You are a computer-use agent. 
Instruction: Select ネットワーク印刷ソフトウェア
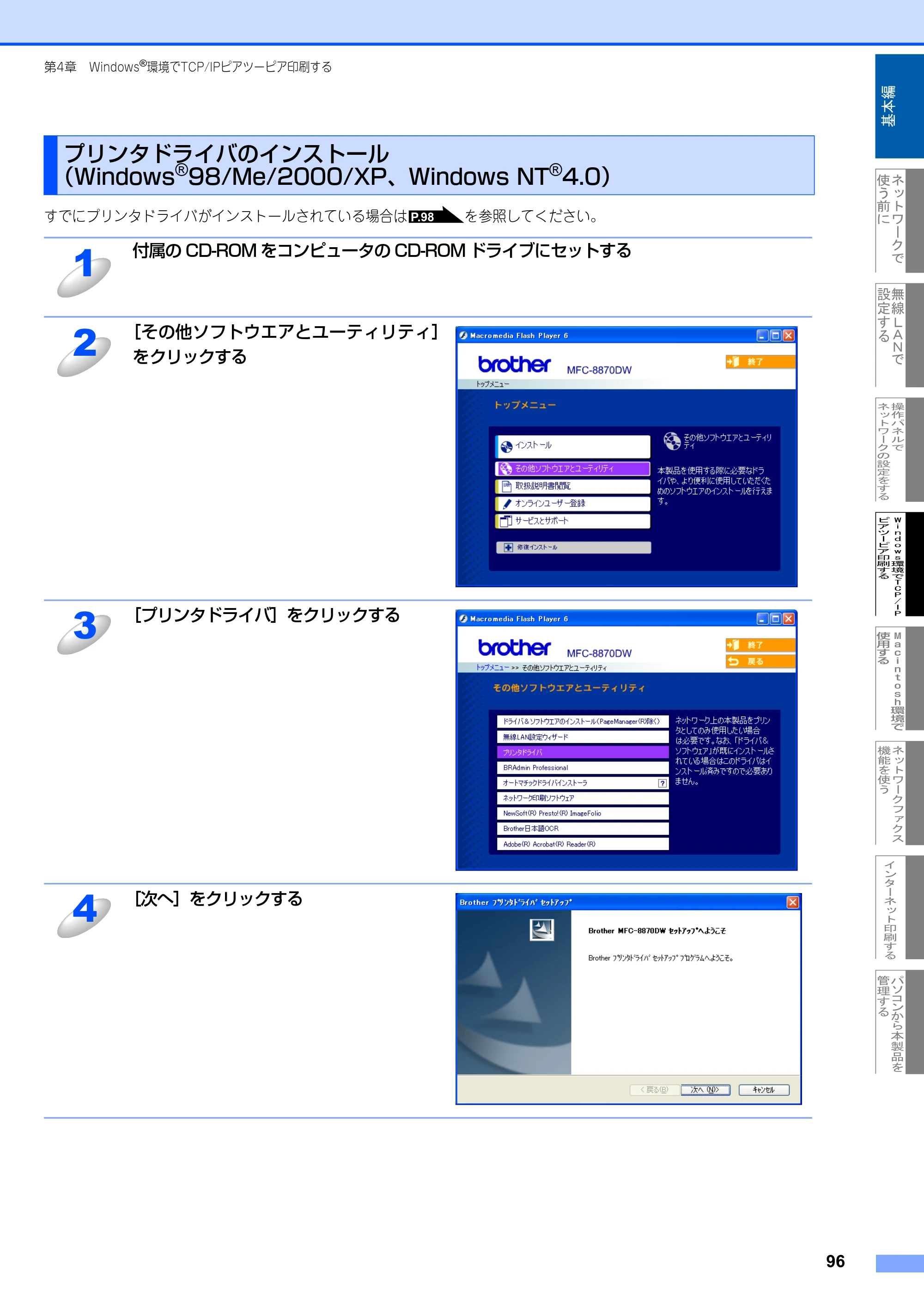(582, 798)
